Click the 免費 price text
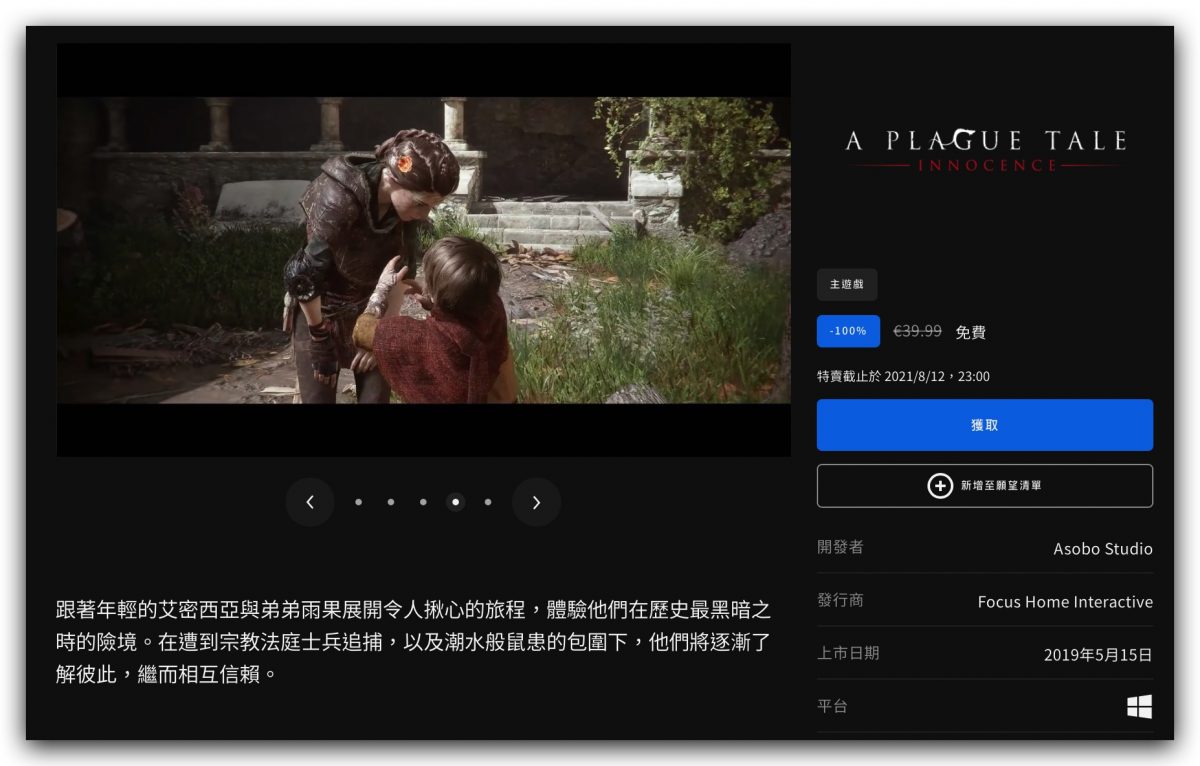Image resolution: width=1200 pixels, height=766 pixels. pos(970,332)
